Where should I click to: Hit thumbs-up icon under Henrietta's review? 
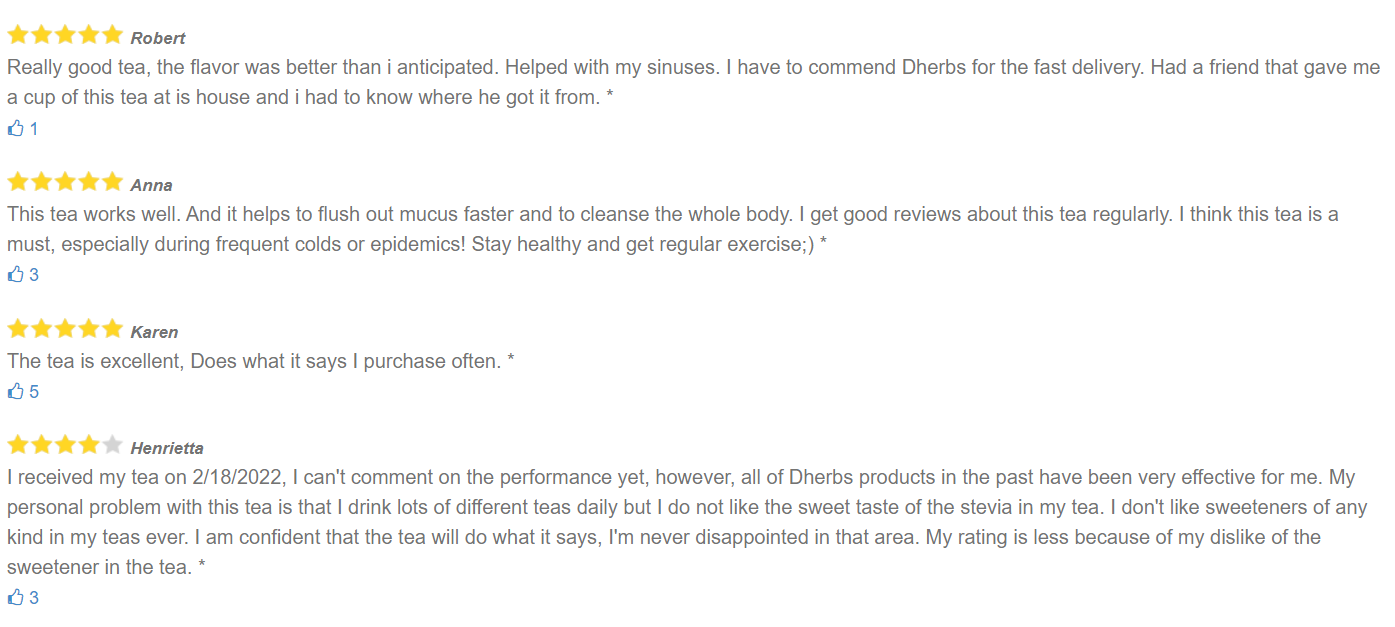15,597
